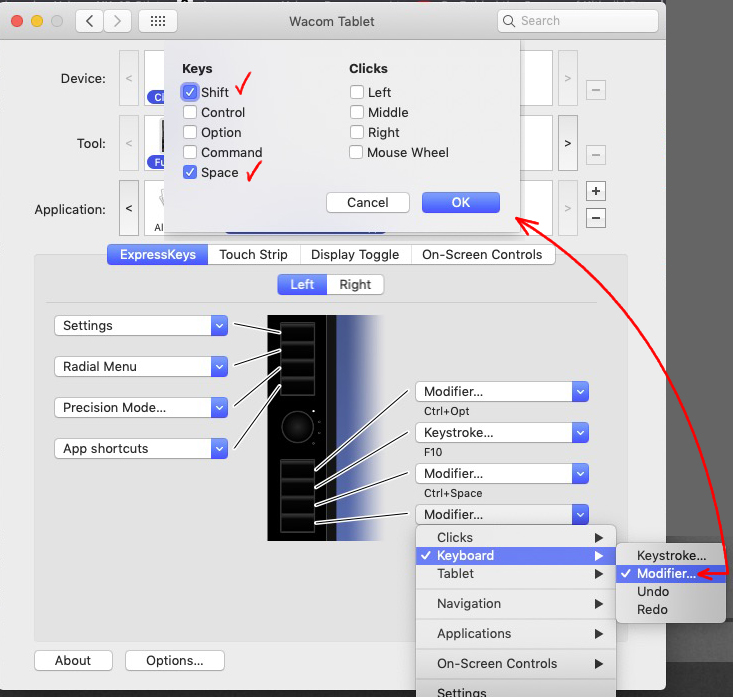Click the search magnifier icon
This screenshot has height=697, width=733.
pyautogui.click(x=509, y=21)
